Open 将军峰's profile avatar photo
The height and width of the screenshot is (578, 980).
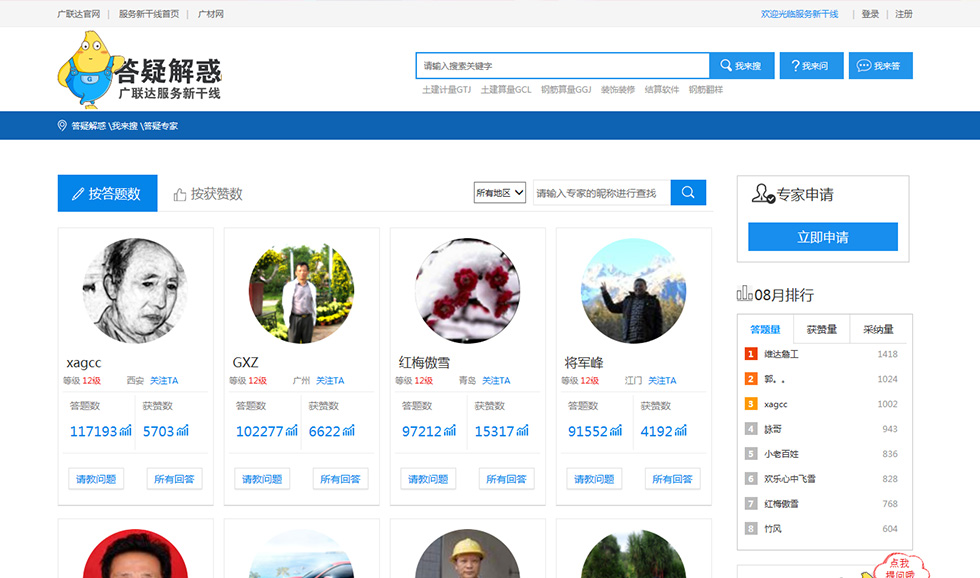[x=633, y=291]
